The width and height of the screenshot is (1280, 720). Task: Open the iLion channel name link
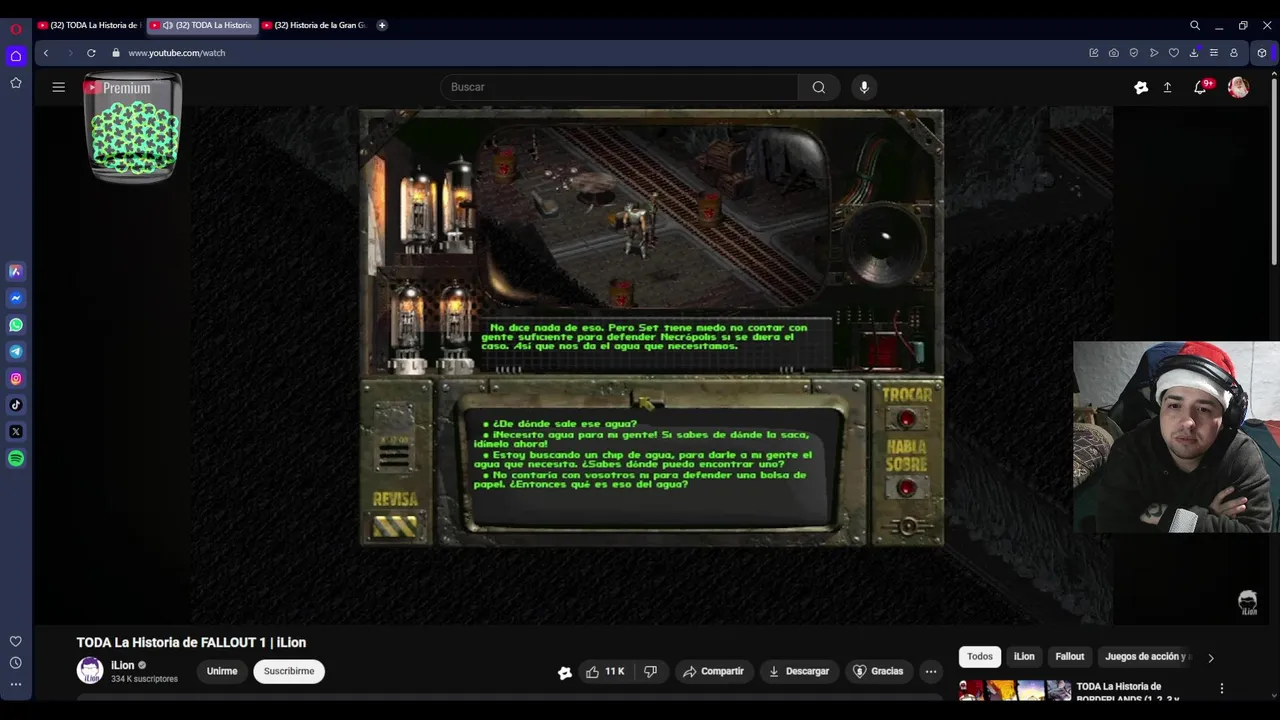pyautogui.click(x=122, y=665)
